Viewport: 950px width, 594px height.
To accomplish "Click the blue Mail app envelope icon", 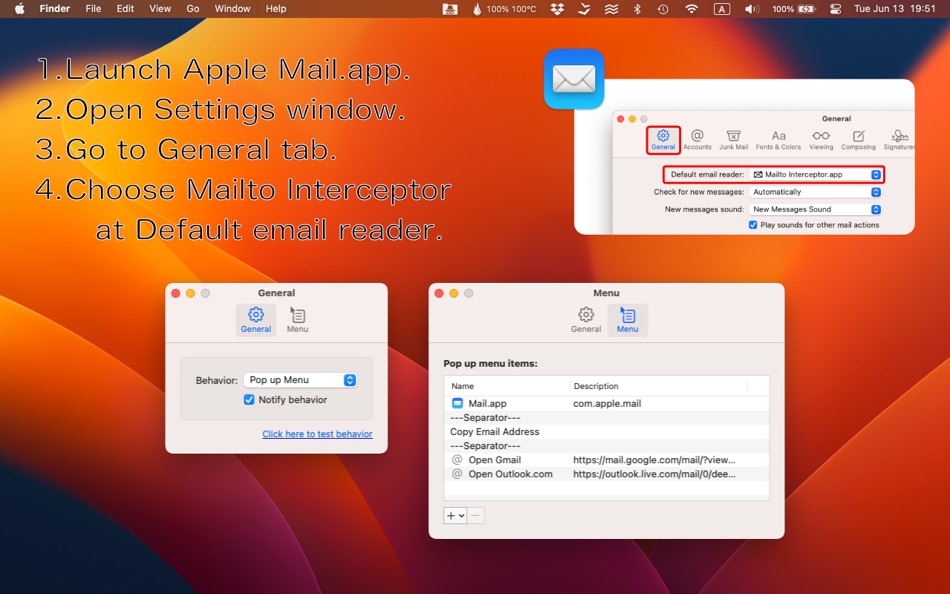I will tap(574, 79).
